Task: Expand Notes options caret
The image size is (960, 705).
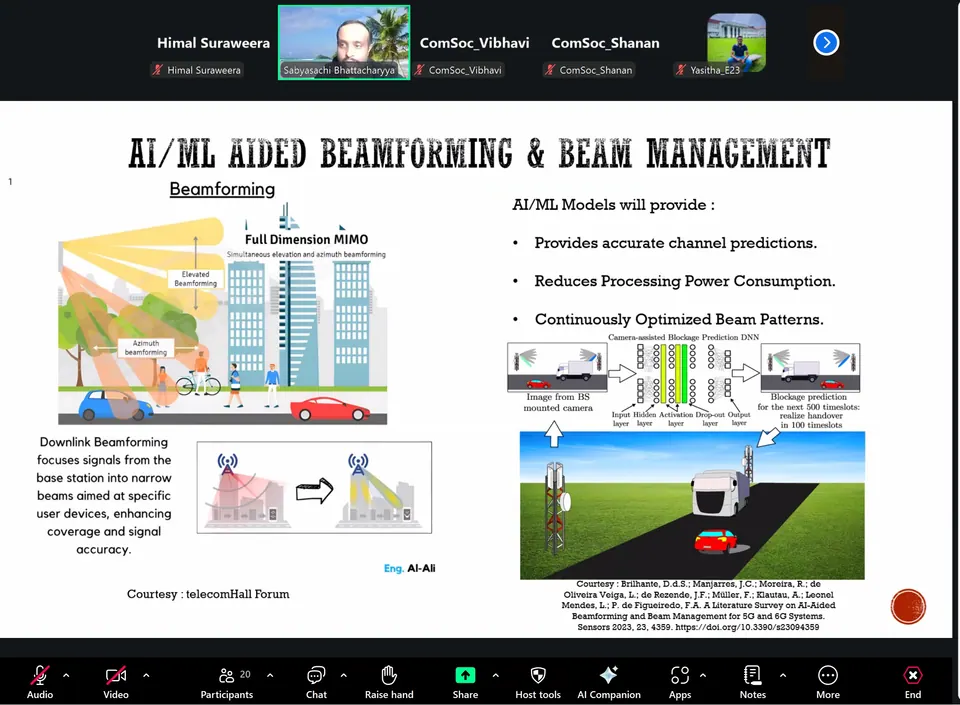Action: pyautogui.click(x=783, y=676)
